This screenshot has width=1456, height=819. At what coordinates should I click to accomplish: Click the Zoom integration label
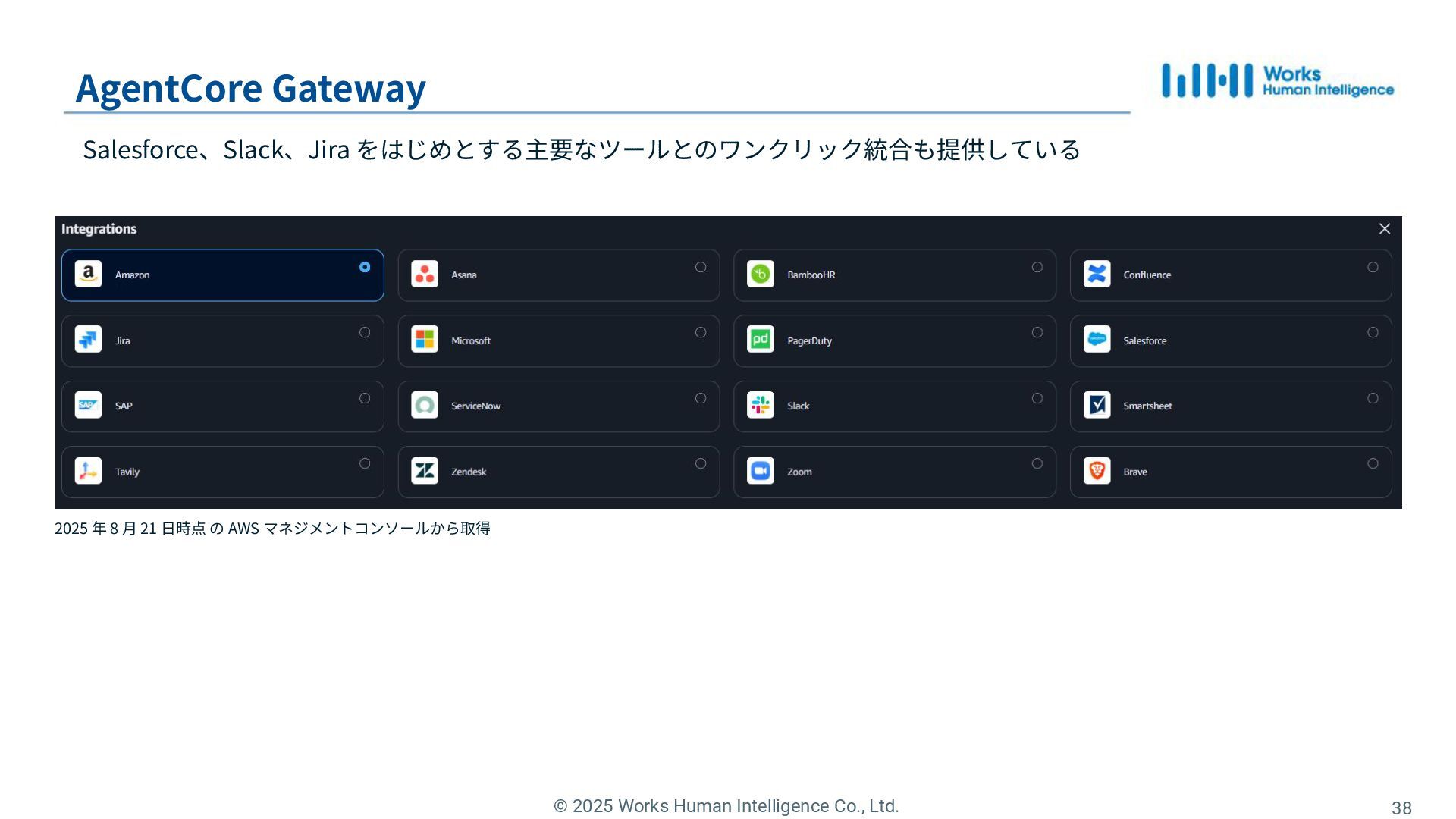(x=799, y=472)
